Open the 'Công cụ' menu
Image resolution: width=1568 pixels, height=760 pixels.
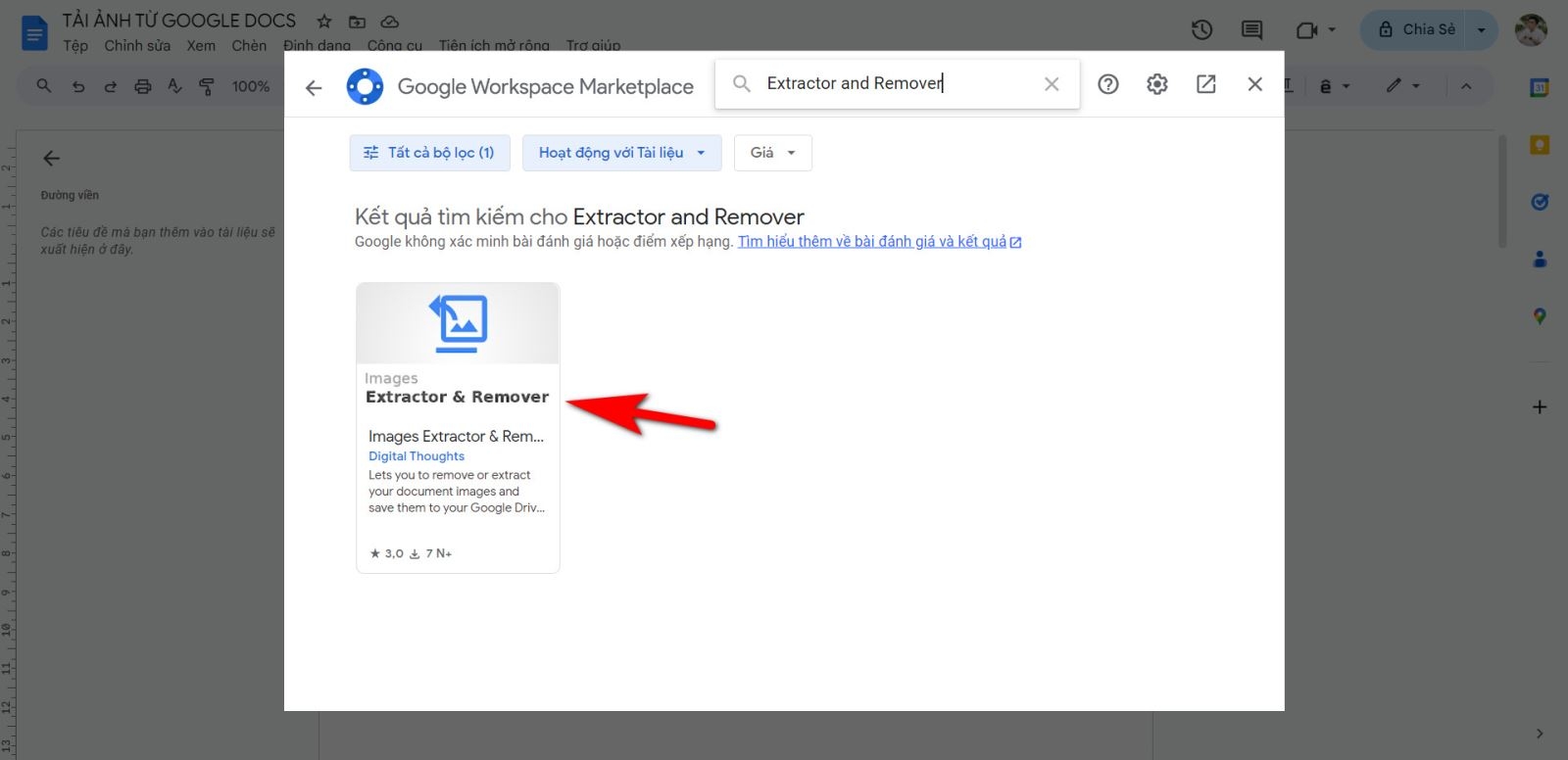click(x=395, y=45)
